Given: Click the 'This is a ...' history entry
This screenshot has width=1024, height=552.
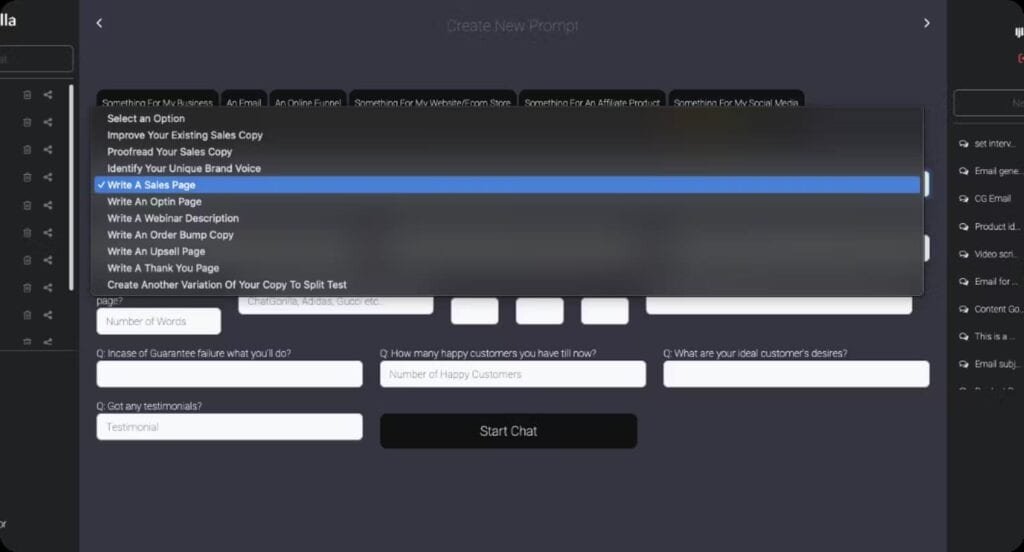Looking at the screenshot, I should (x=989, y=336).
